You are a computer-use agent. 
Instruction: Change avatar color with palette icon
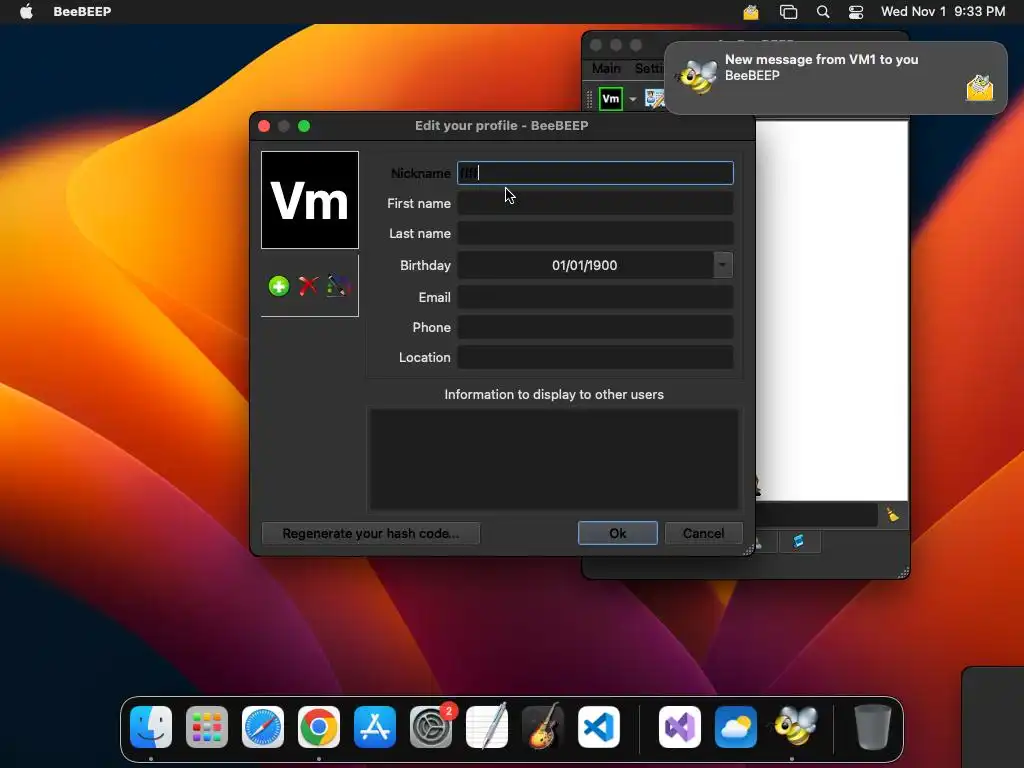338,286
